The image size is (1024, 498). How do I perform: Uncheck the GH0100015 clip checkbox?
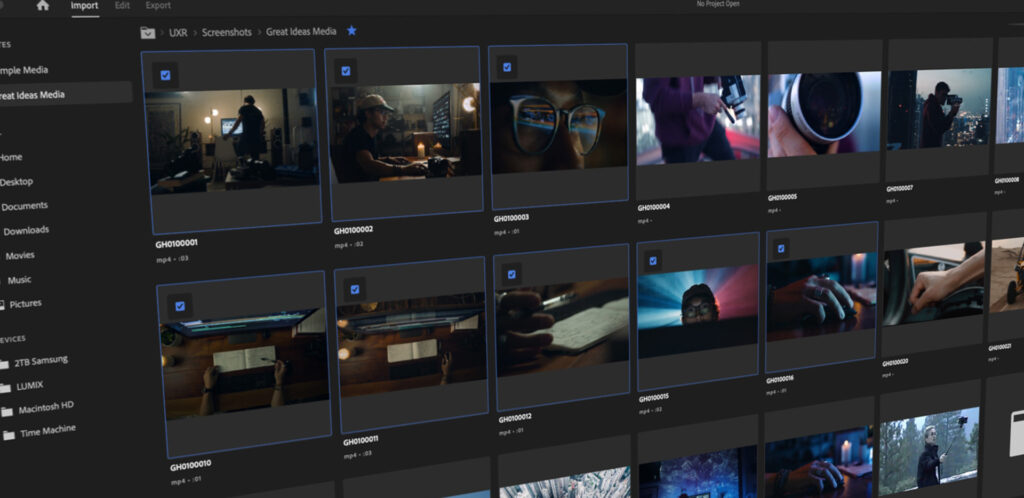point(652,261)
